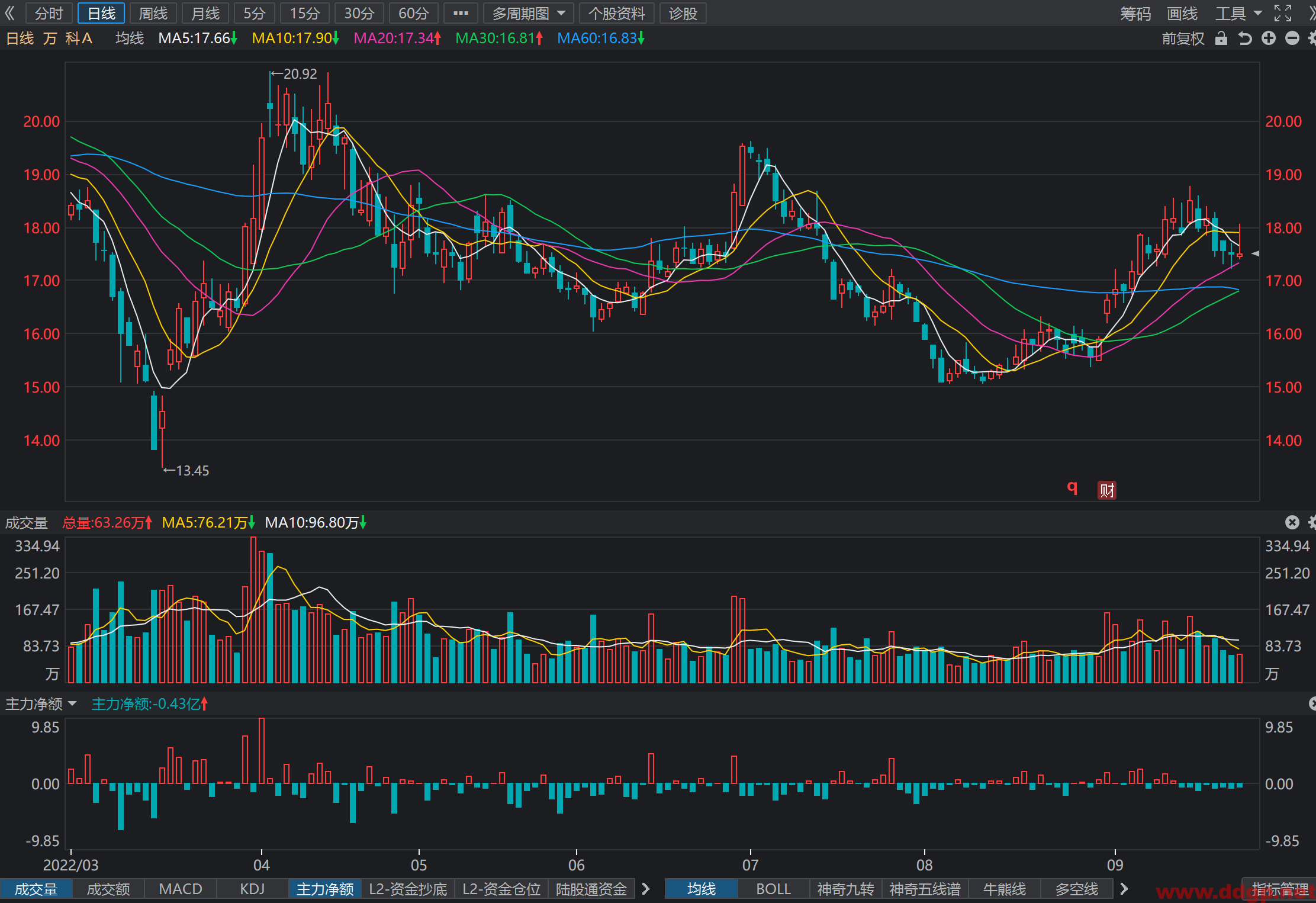Zoom out chart with minus icon
This screenshot has height=903, width=1316.
[1292, 38]
